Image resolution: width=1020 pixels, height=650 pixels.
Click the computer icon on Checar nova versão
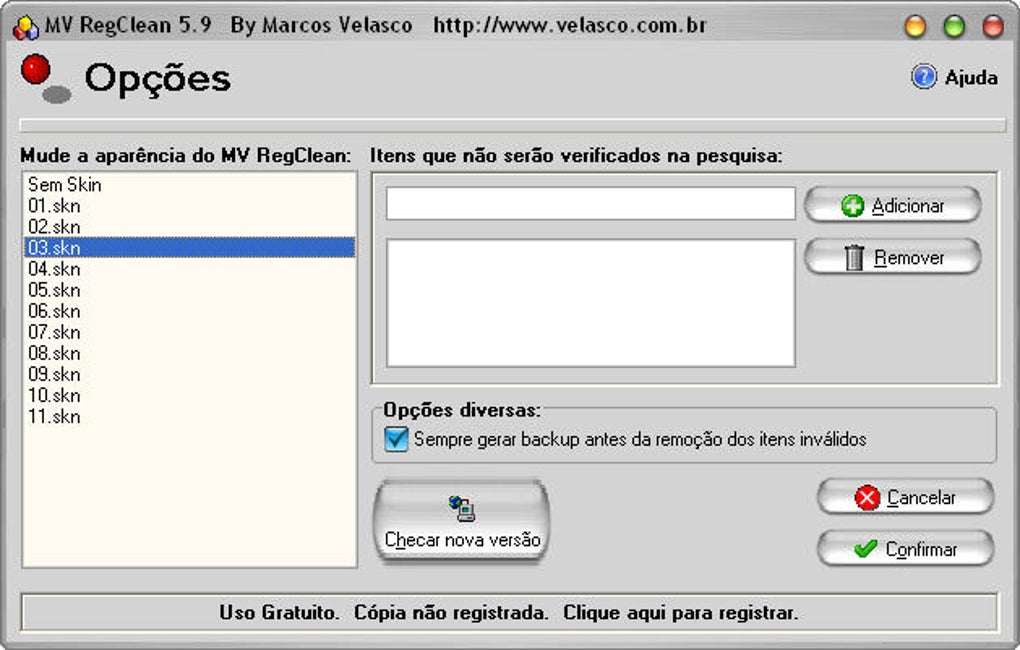461,508
